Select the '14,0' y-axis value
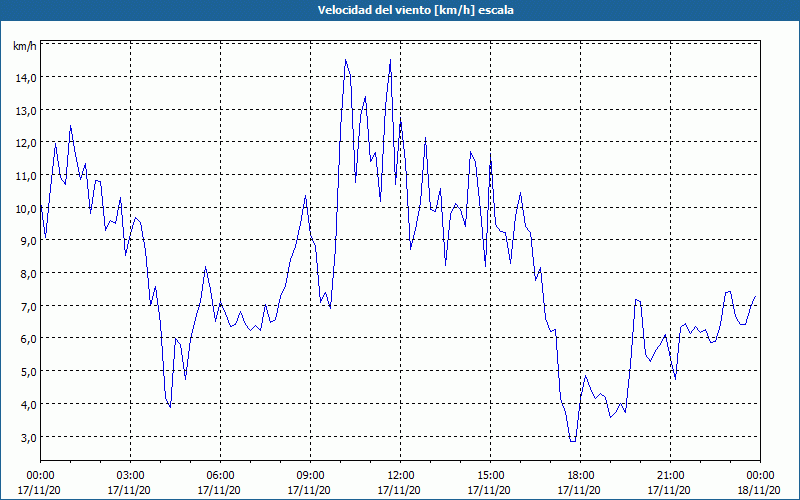Viewport: 800px width, 500px height. click(26, 78)
